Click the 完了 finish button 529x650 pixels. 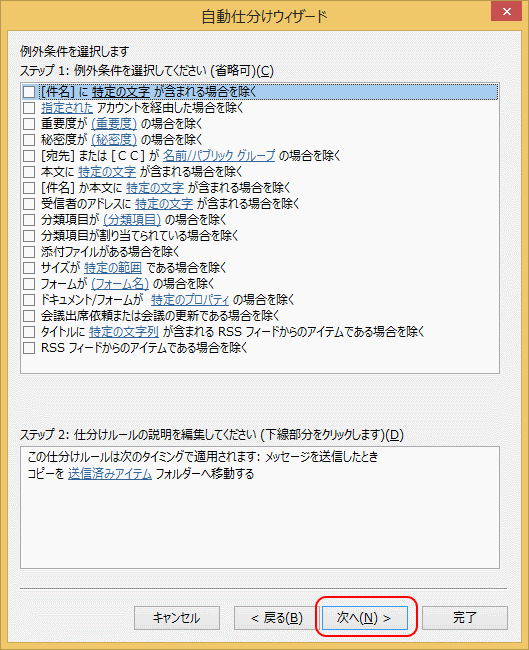tap(465, 618)
